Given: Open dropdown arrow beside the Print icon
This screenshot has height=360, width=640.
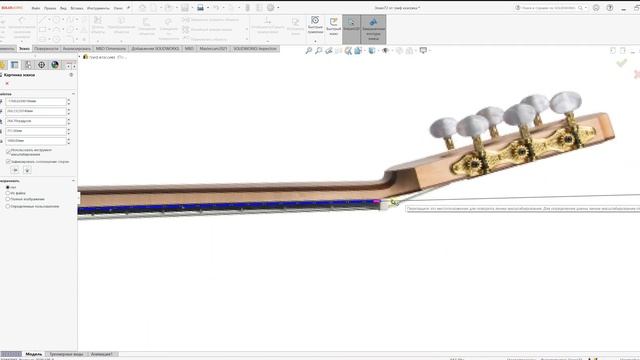Looking at the screenshot, I should coord(207,8).
